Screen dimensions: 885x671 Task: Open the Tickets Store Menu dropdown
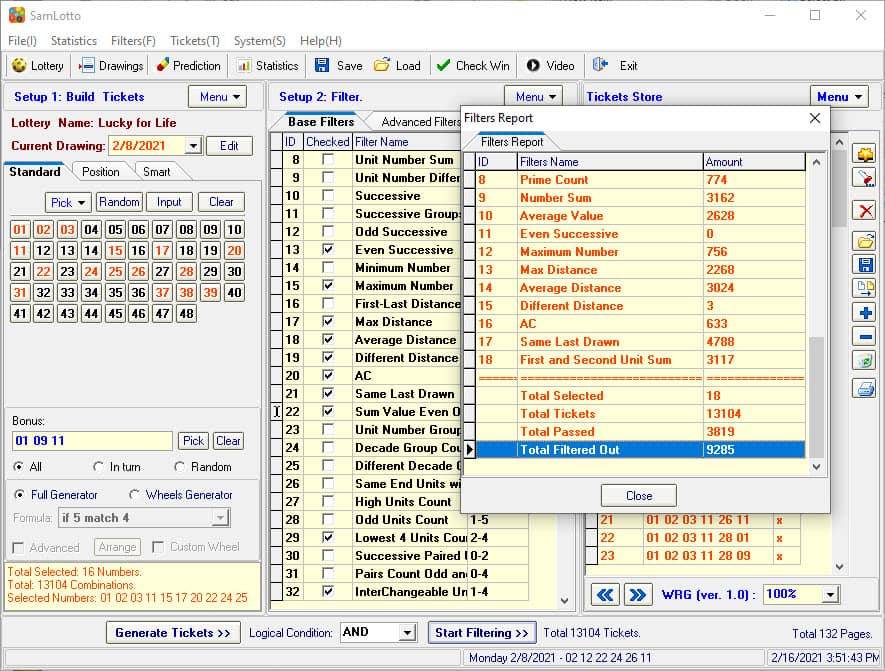[839, 97]
